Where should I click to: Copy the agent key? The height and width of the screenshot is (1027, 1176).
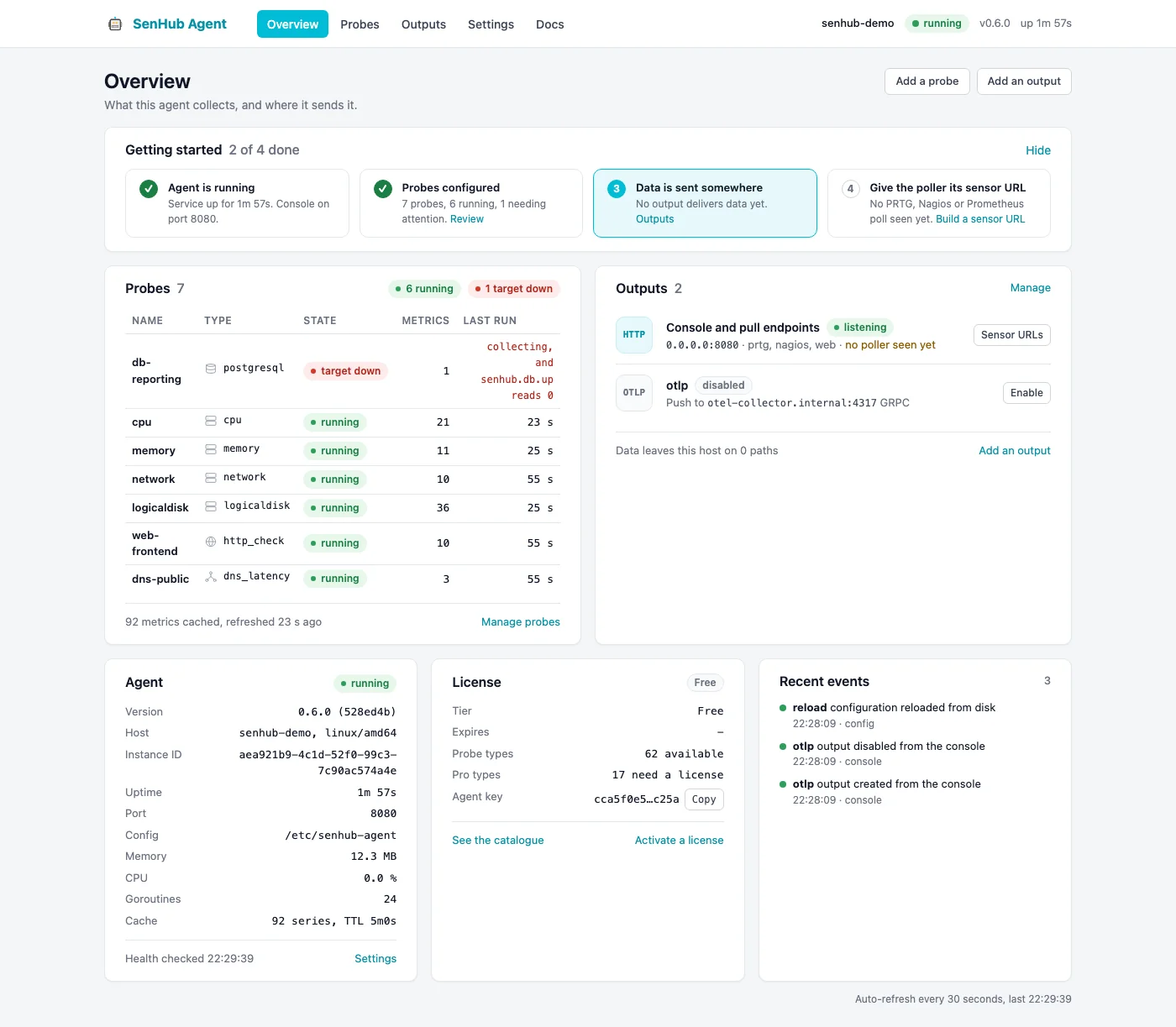point(704,799)
